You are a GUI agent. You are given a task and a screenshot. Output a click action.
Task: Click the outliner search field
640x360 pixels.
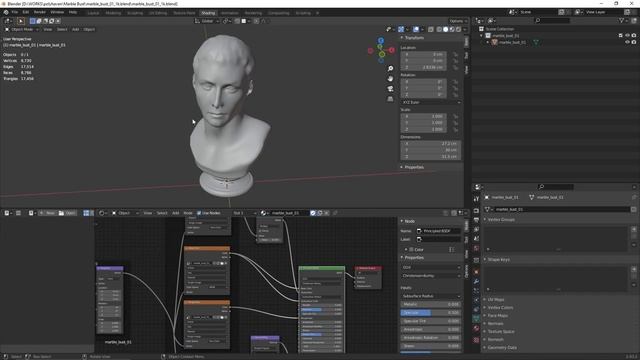pyautogui.click(x=552, y=20)
